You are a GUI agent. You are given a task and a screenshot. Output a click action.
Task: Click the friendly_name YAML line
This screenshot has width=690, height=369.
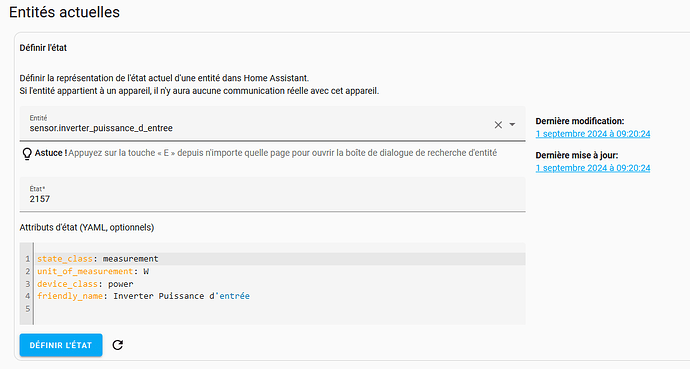click(143, 296)
